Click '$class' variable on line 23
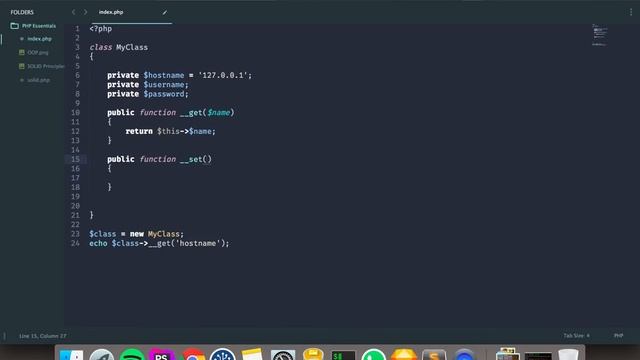This screenshot has height=360, width=640. click(x=102, y=234)
